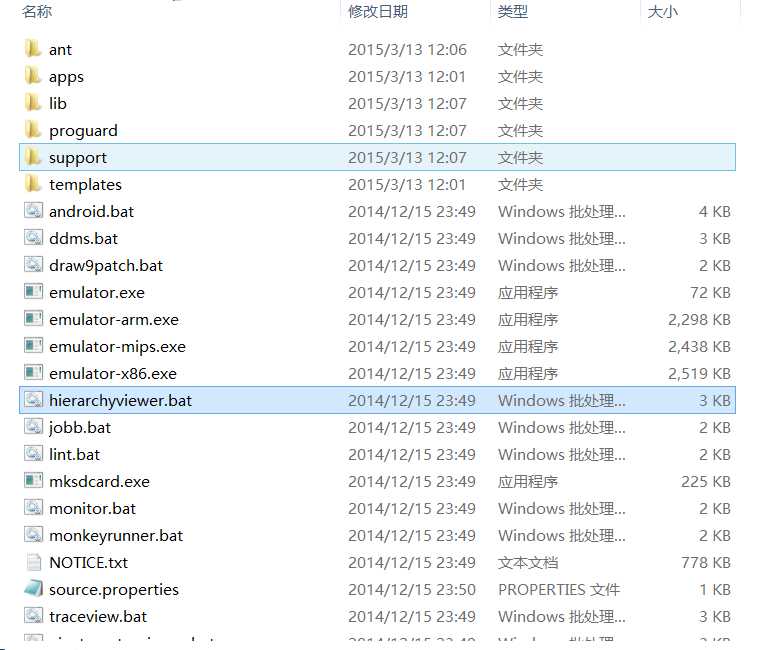Select the file name lint.bat
The image size is (764, 650).
point(75,455)
